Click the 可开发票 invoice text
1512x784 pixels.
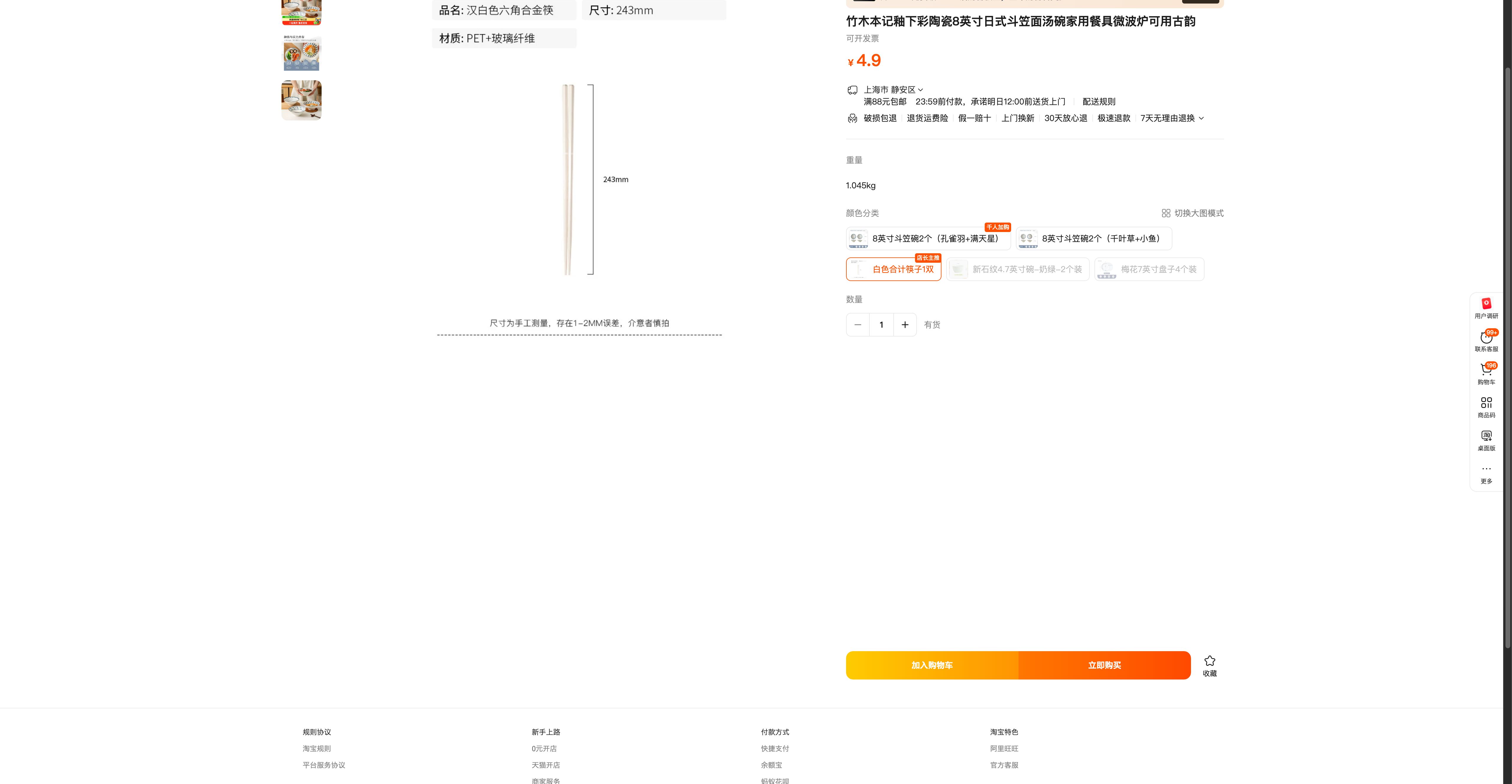862,39
